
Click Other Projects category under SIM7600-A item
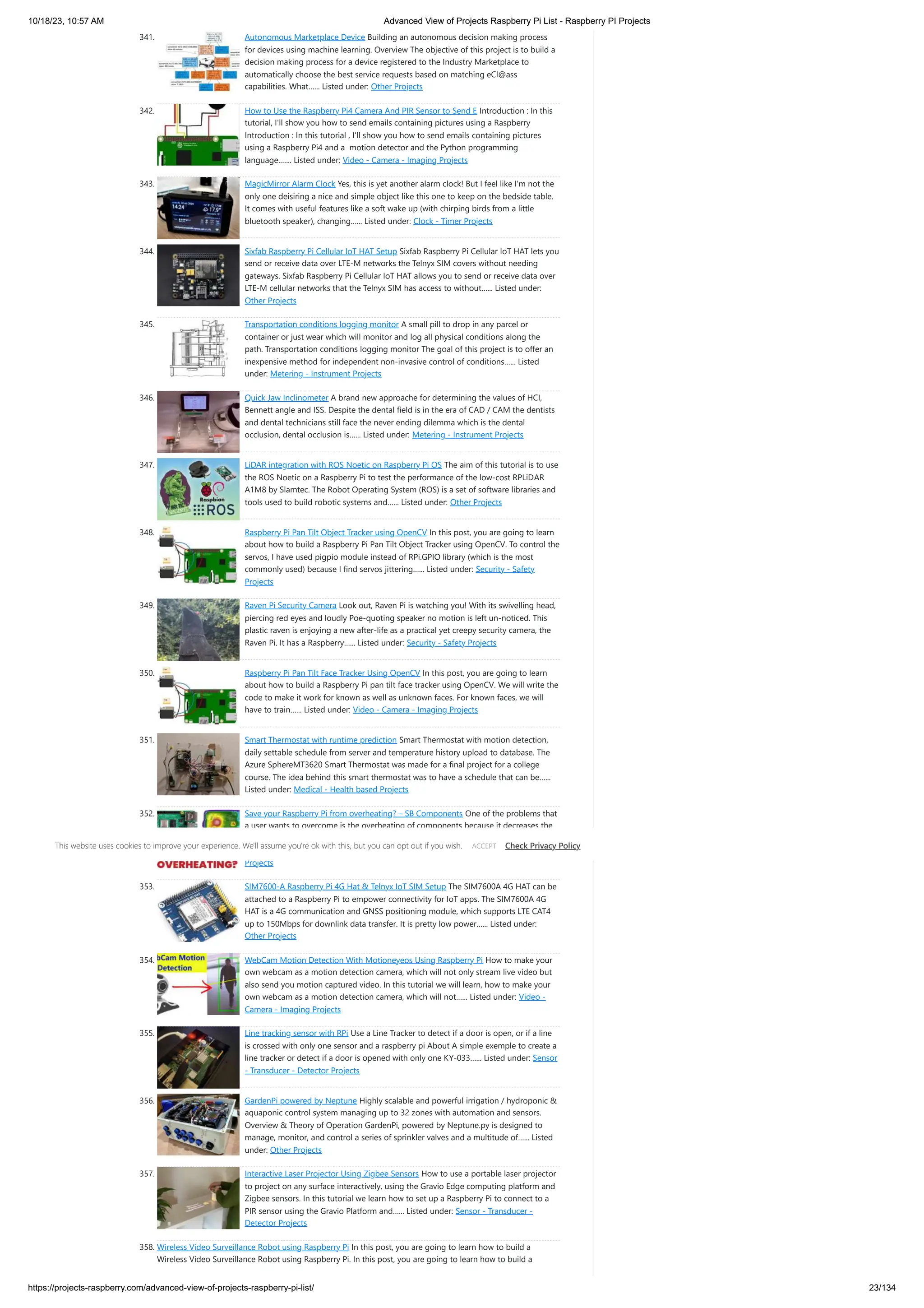tap(270, 936)
